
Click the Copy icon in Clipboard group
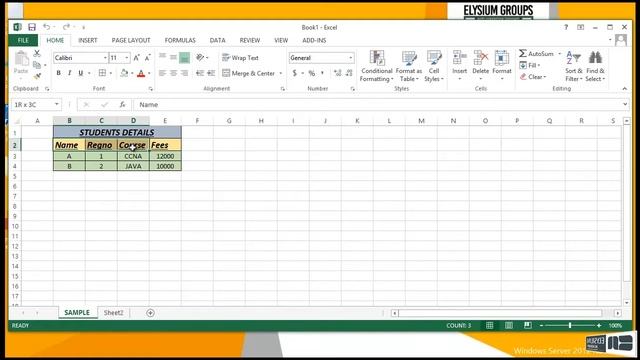[37, 65]
